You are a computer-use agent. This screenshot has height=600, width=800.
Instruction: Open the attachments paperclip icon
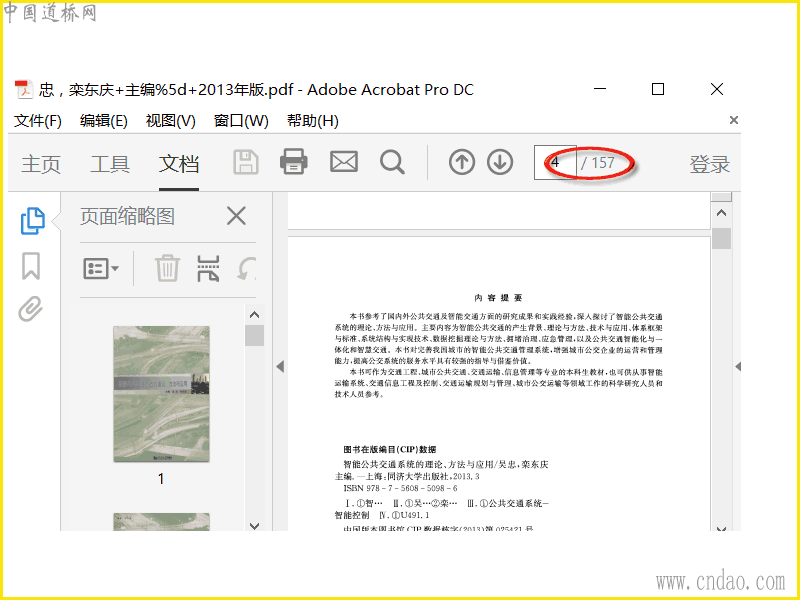click(31, 309)
